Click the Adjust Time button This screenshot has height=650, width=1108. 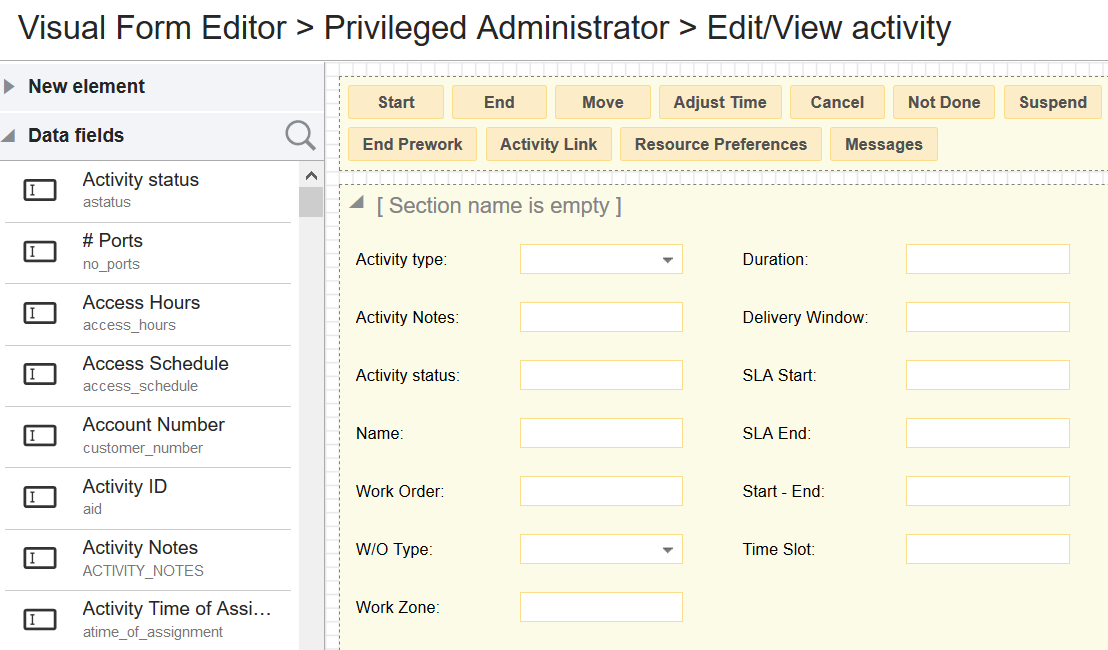click(720, 102)
